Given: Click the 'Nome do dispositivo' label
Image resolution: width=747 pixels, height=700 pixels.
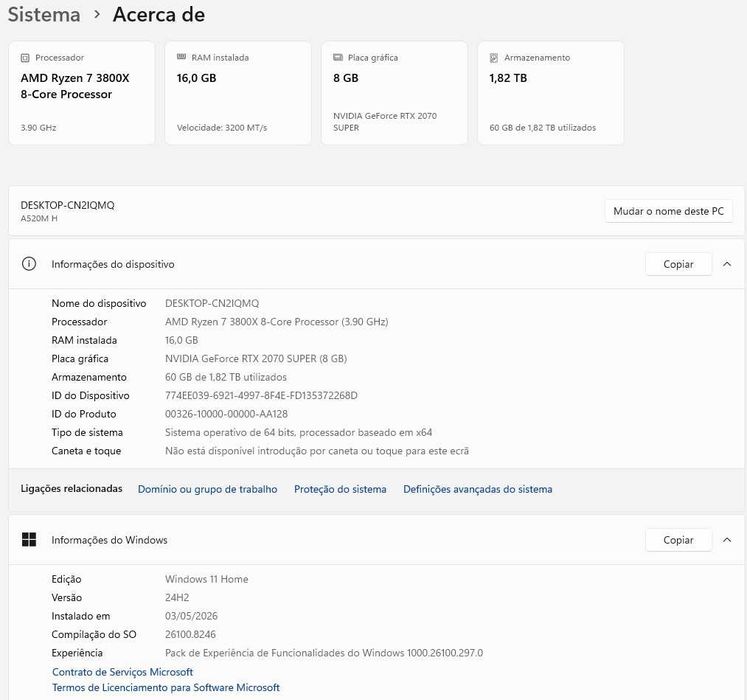Looking at the screenshot, I should 99,304.
